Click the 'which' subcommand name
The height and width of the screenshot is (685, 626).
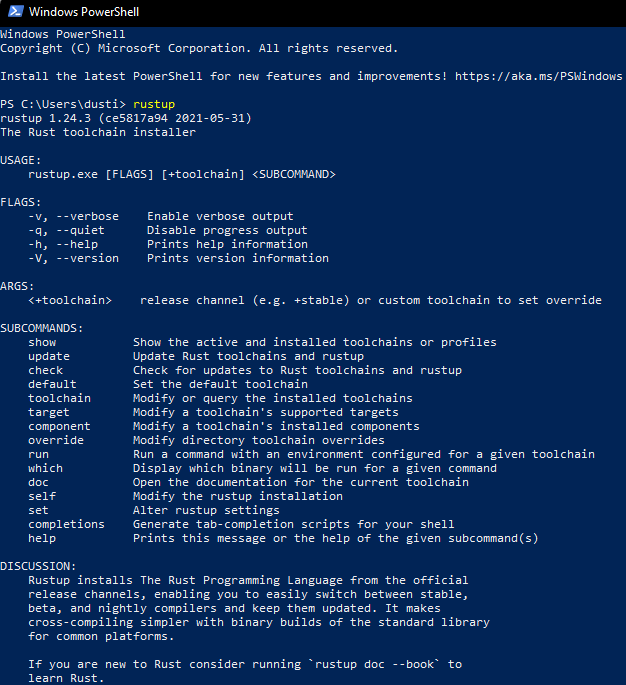(x=46, y=468)
